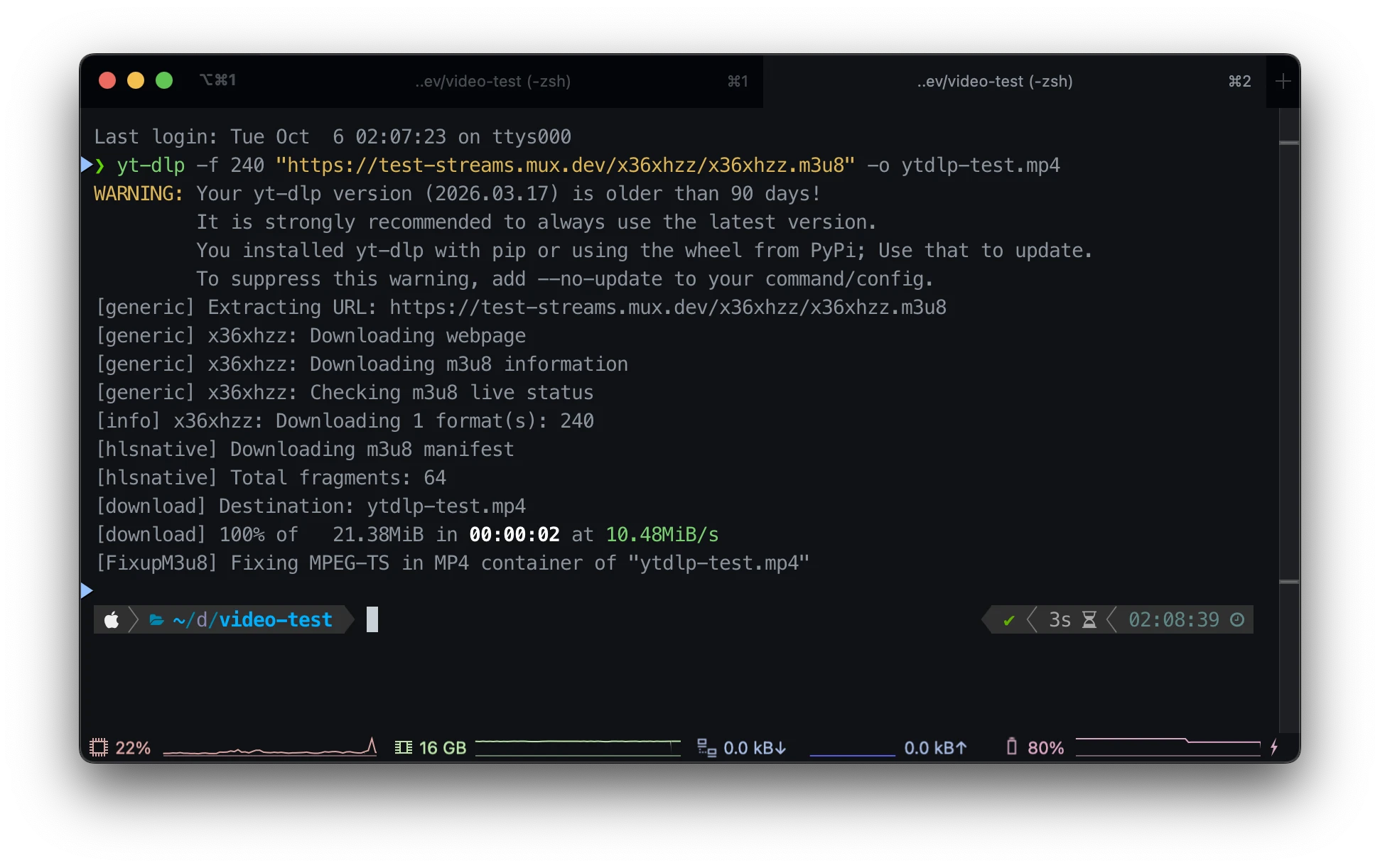Click the '10.48MiB/s' download speed
This screenshot has width=1380, height=868.
click(x=662, y=535)
